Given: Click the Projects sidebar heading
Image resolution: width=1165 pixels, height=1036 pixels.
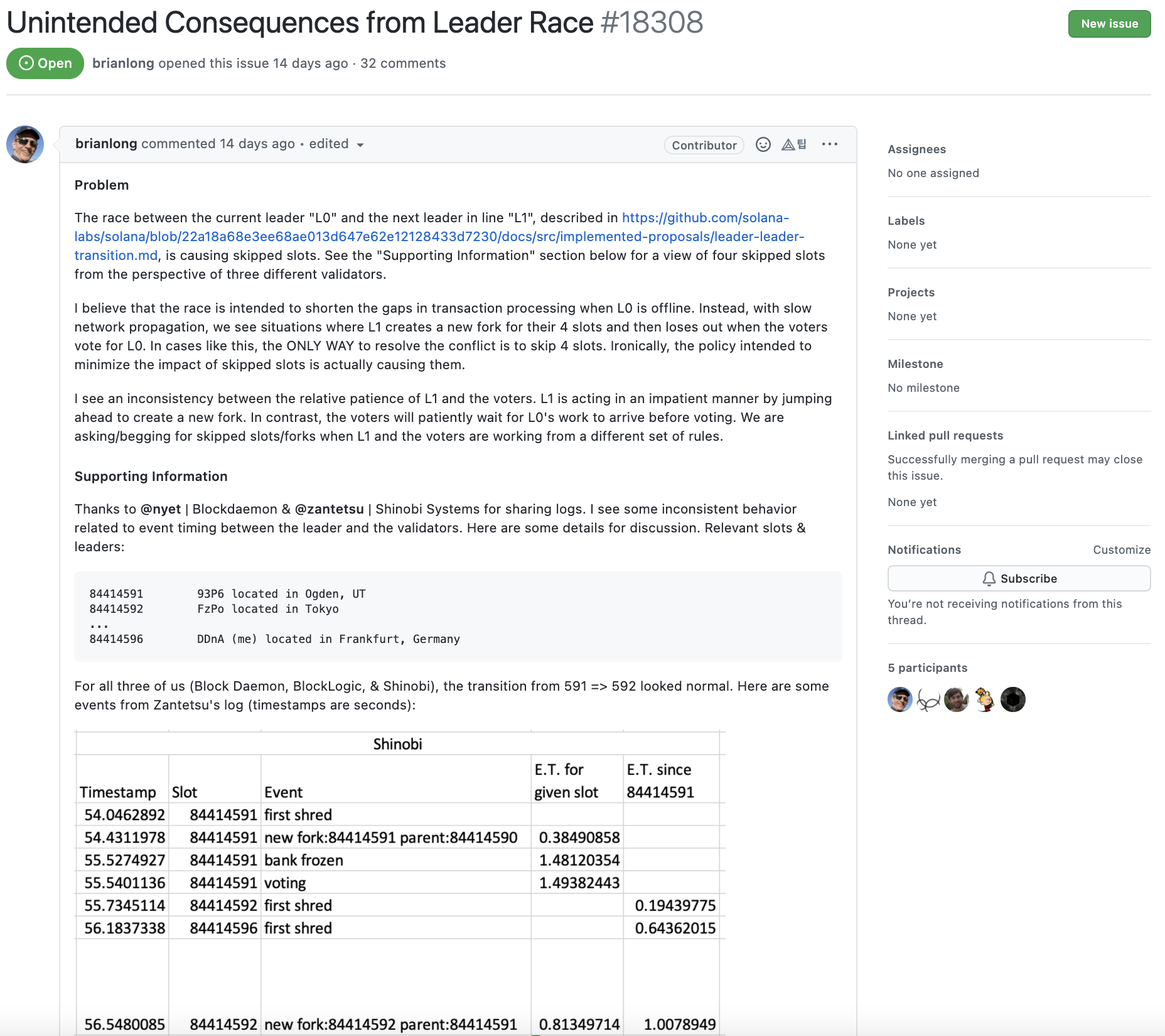Looking at the screenshot, I should [x=911, y=293].
